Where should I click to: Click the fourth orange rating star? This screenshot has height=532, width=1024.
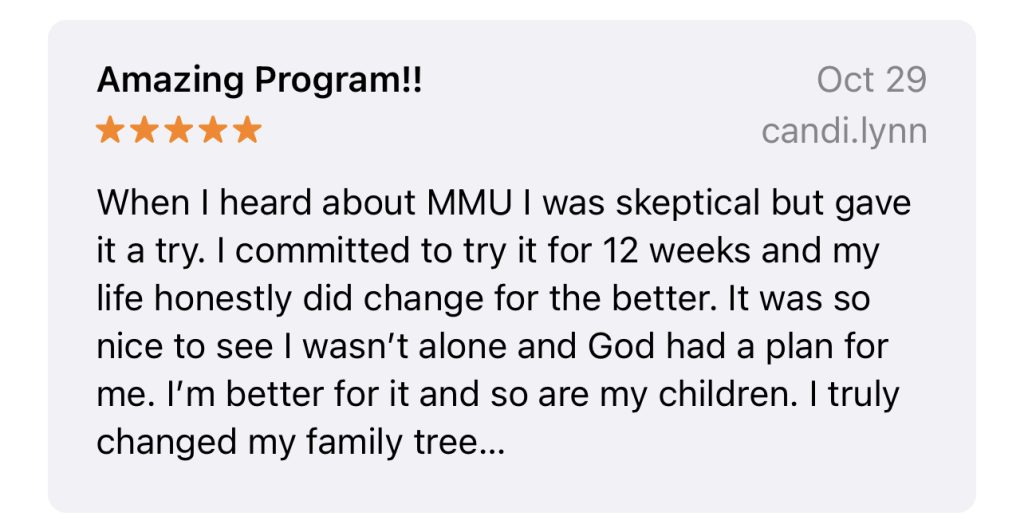(x=213, y=130)
